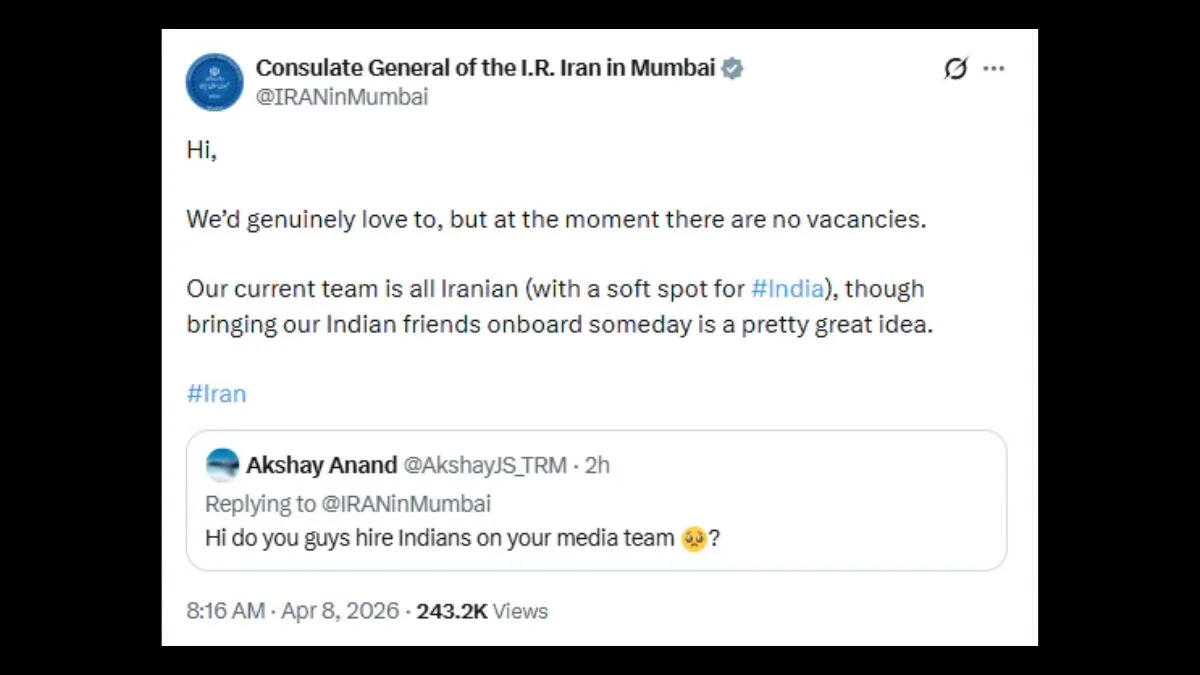Click the 2h timestamp in quoted post

point(597,465)
